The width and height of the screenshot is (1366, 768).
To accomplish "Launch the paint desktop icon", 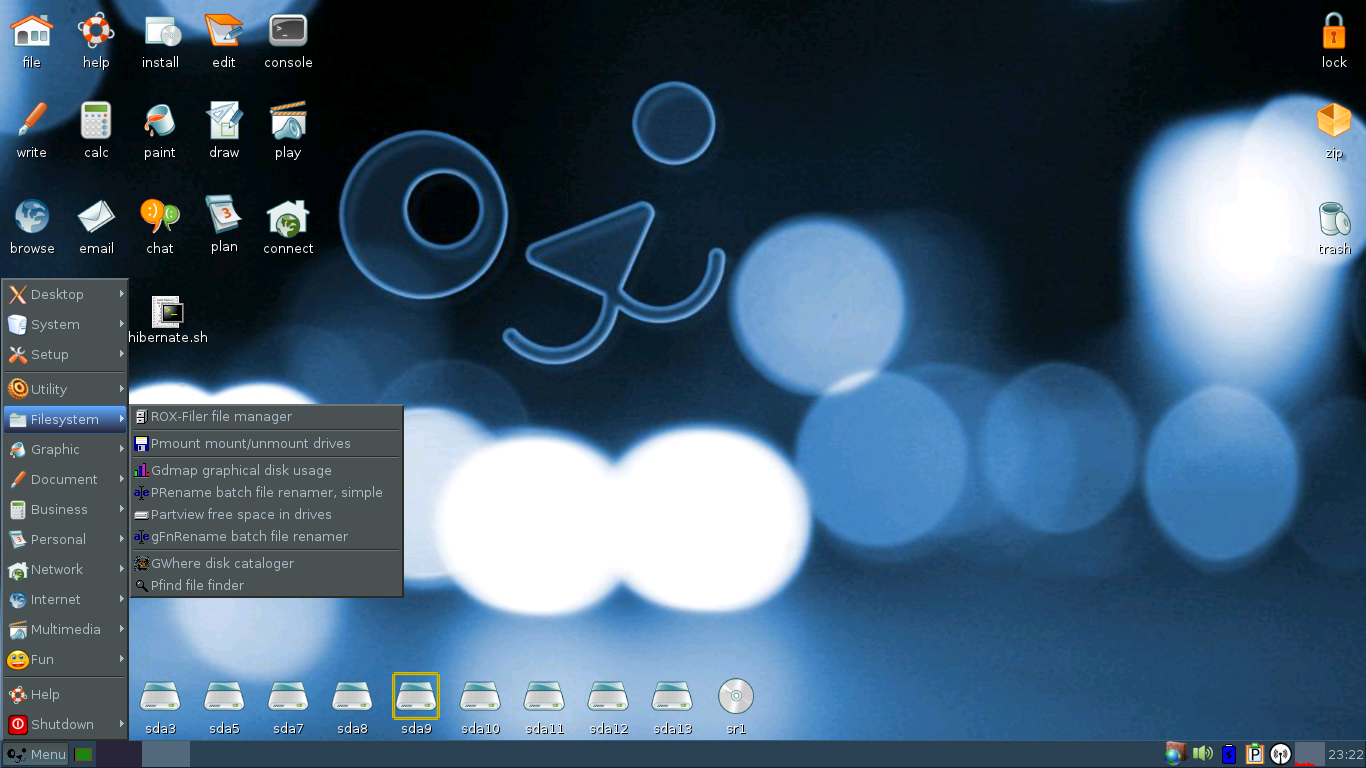I will point(160,121).
